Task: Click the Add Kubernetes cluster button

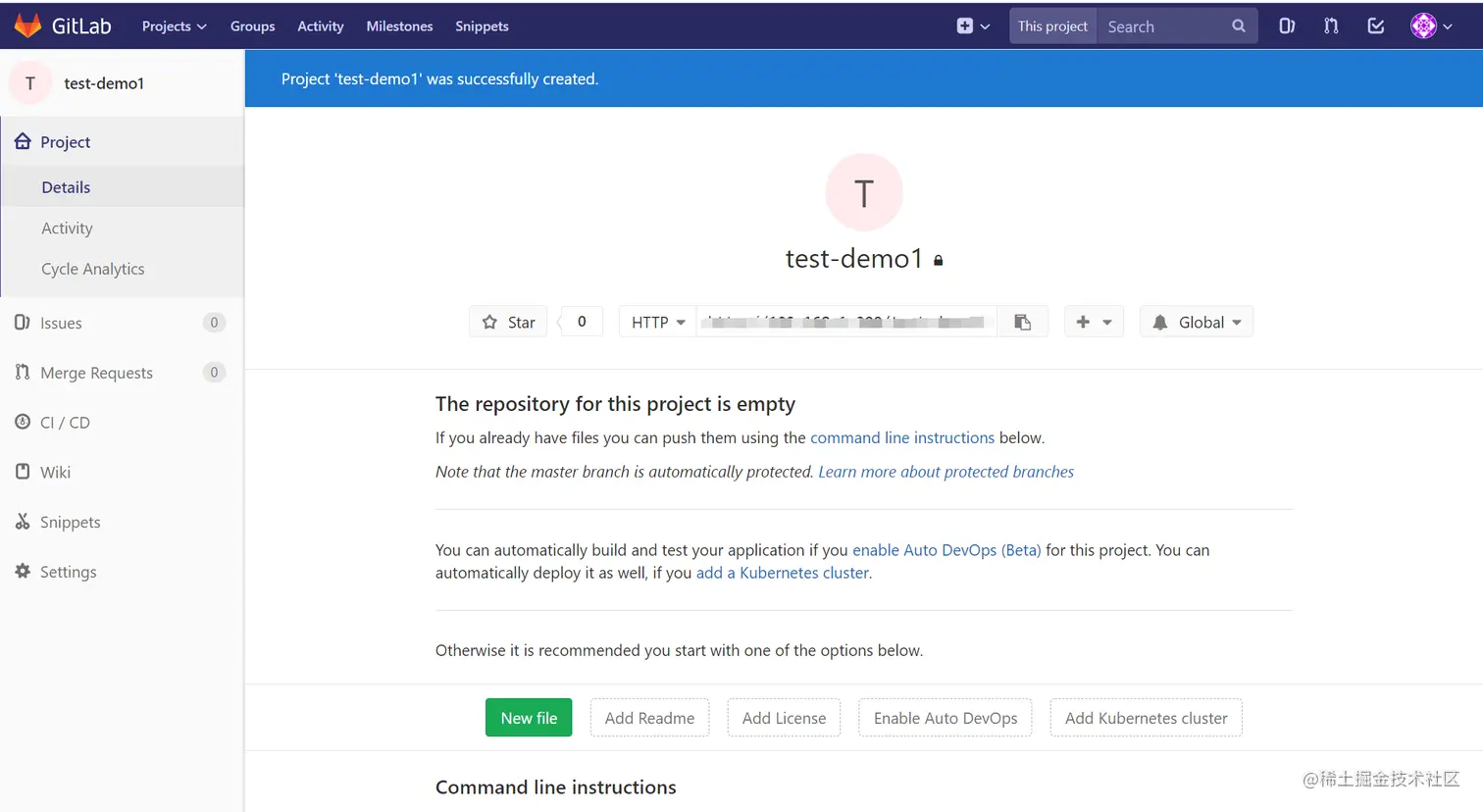Action: 1146,718
